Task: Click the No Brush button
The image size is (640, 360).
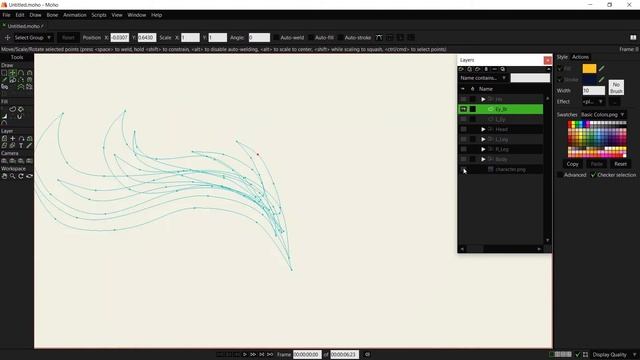Action: [x=616, y=87]
